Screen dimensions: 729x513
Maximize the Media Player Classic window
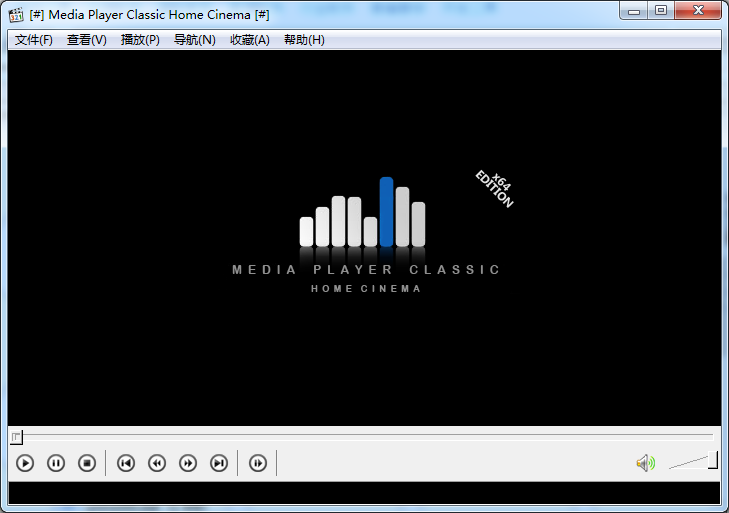(x=660, y=11)
